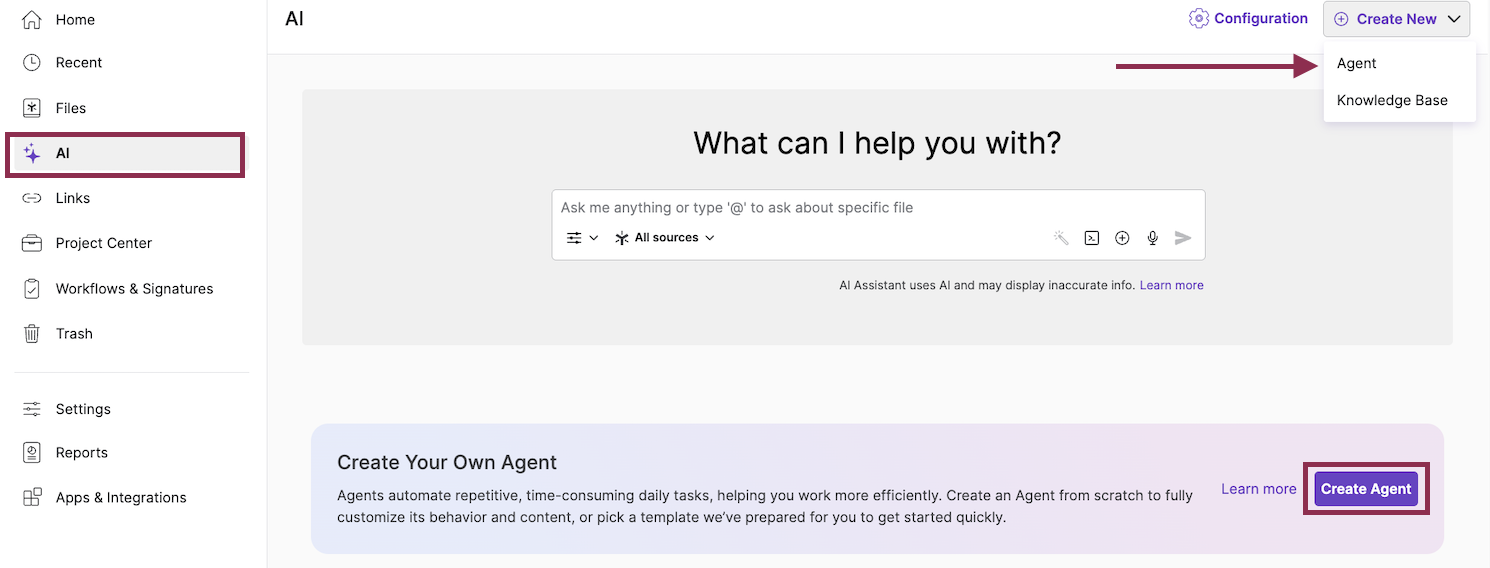1490x568 pixels.
Task: Open Apps & Integrations page
Action: 120,498
